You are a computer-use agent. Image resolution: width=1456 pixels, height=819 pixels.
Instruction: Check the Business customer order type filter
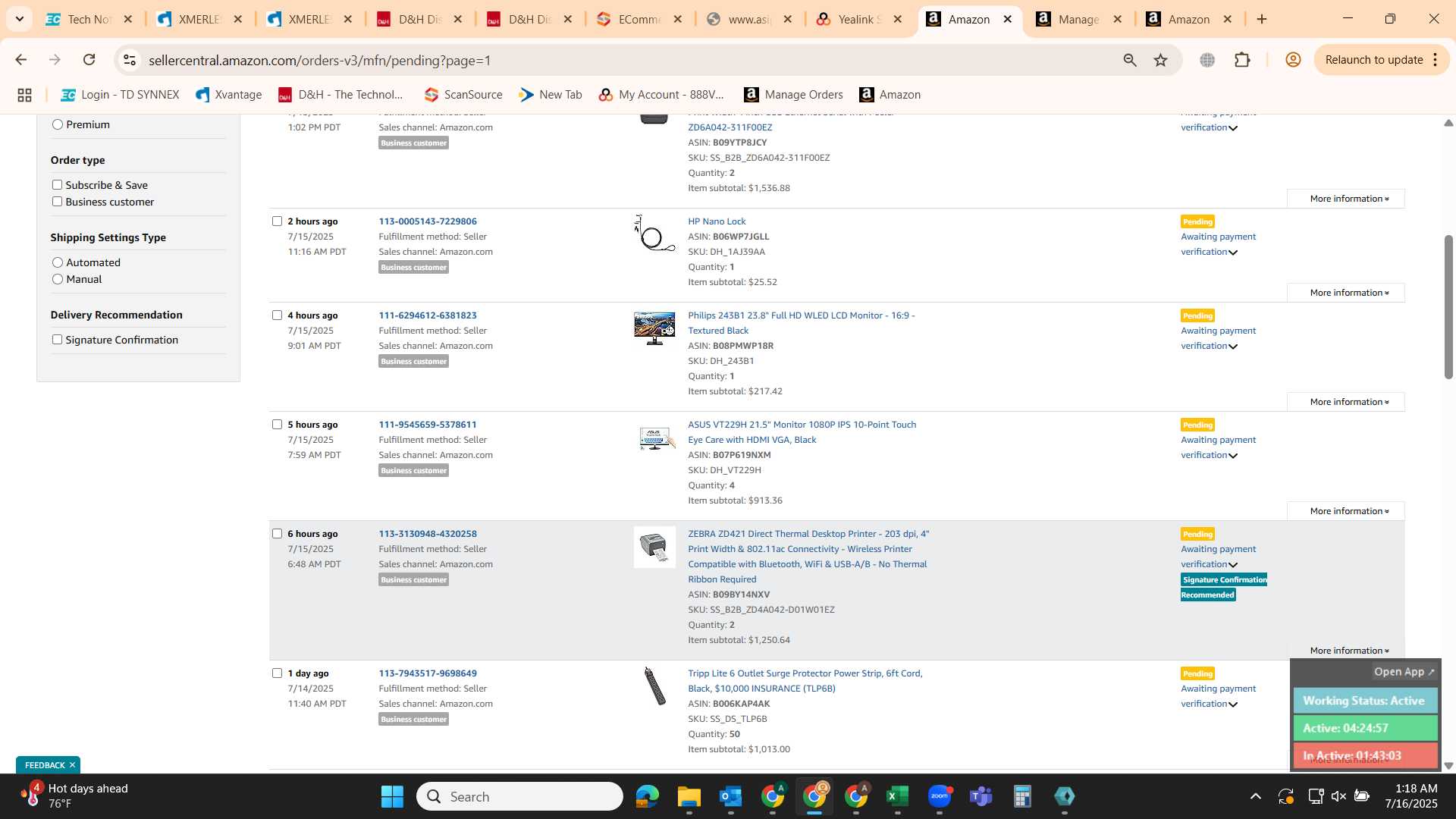57,202
